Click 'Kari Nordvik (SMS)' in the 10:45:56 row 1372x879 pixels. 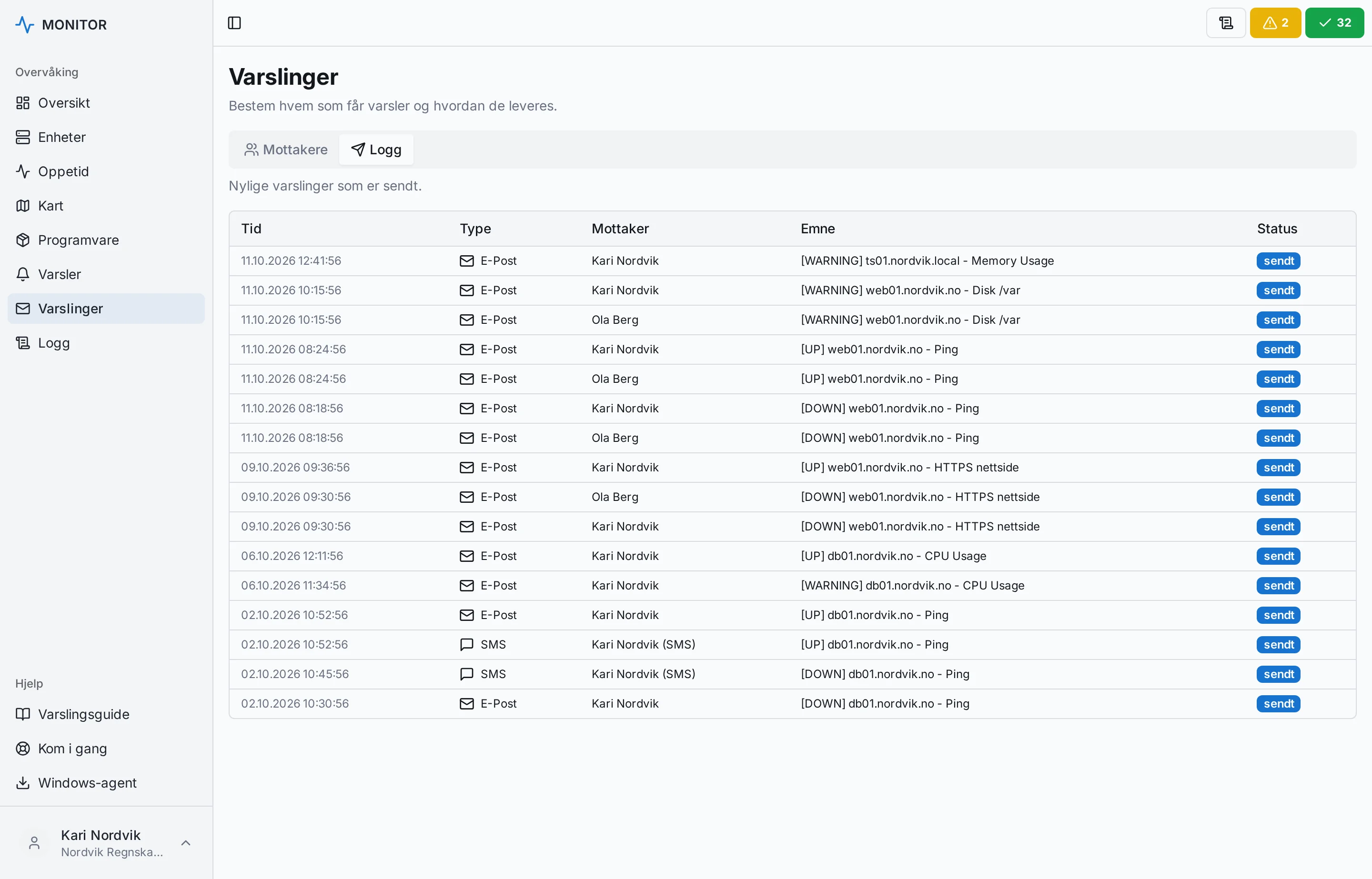(x=644, y=674)
